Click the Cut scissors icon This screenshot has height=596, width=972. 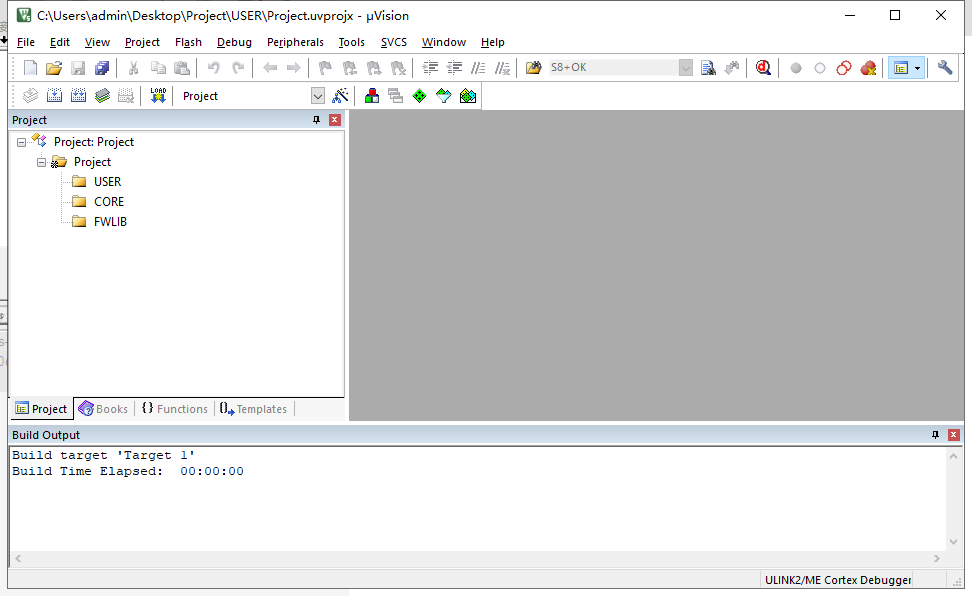pyautogui.click(x=133, y=68)
